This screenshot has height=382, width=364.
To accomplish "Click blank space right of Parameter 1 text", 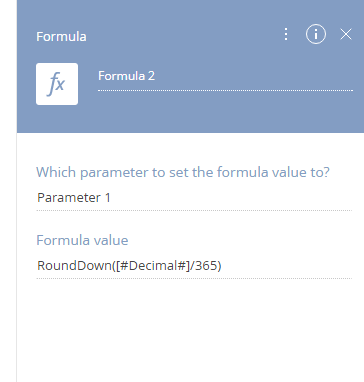I will click(231, 198).
